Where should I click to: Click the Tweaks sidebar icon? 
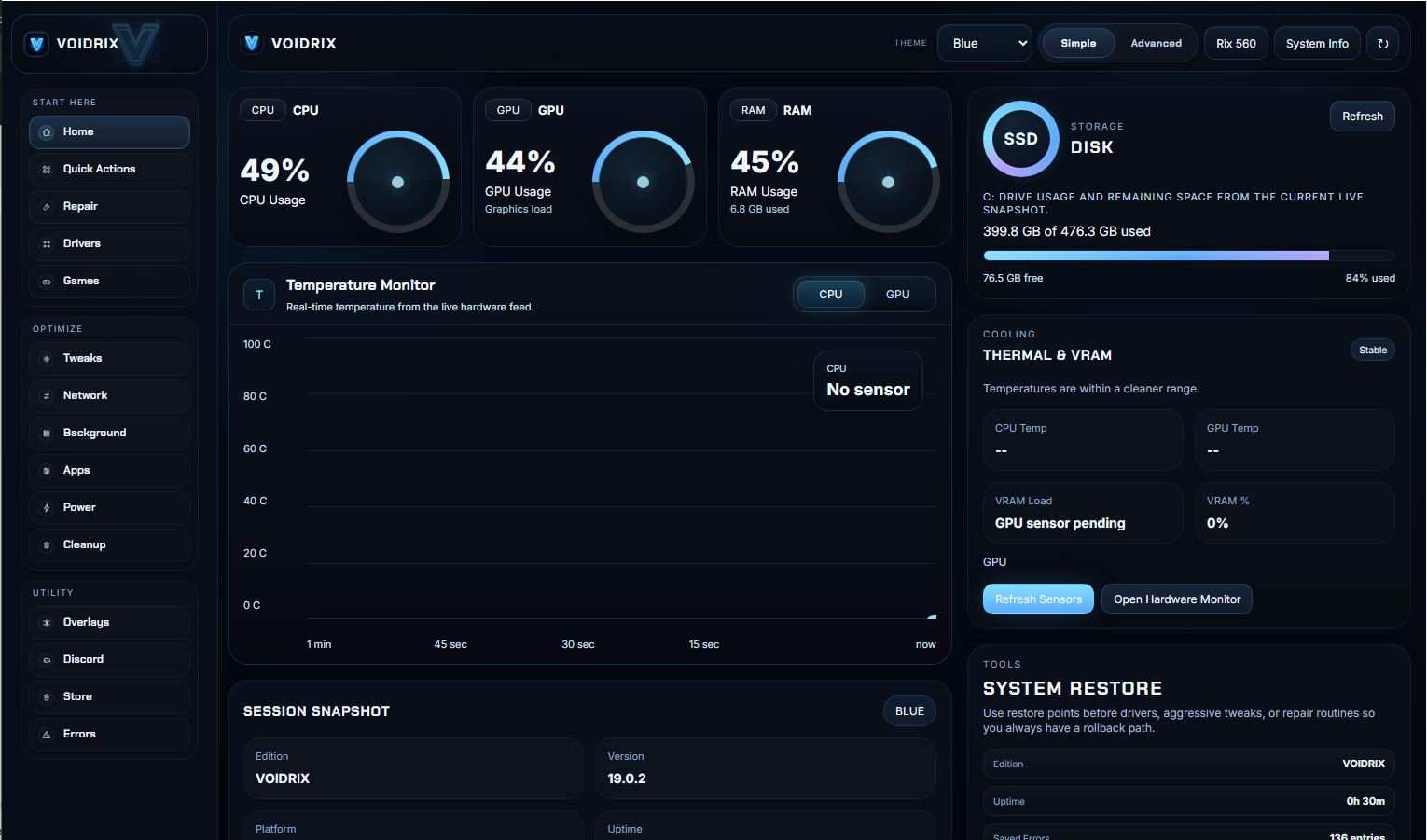point(47,359)
